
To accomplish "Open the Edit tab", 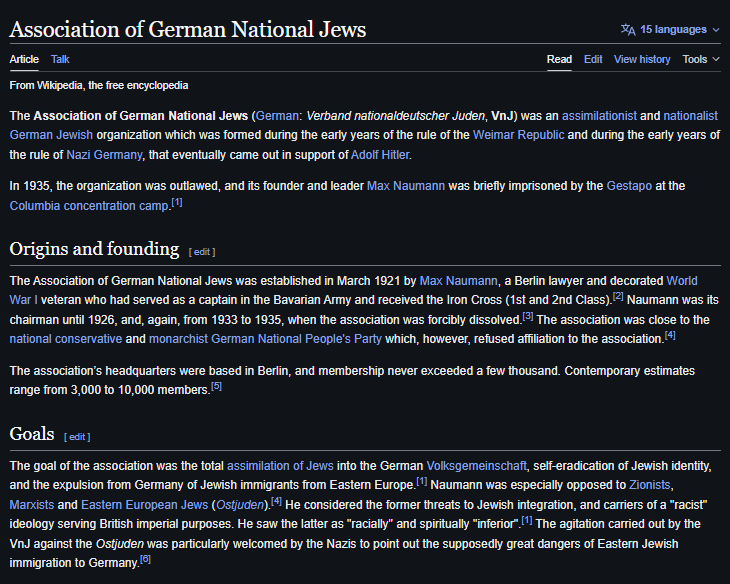I will click(x=593, y=59).
